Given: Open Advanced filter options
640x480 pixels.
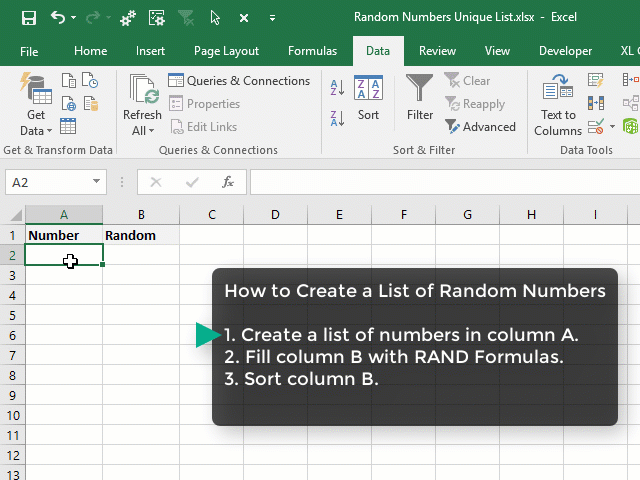Looking at the screenshot, I should (x=480, y=127).
